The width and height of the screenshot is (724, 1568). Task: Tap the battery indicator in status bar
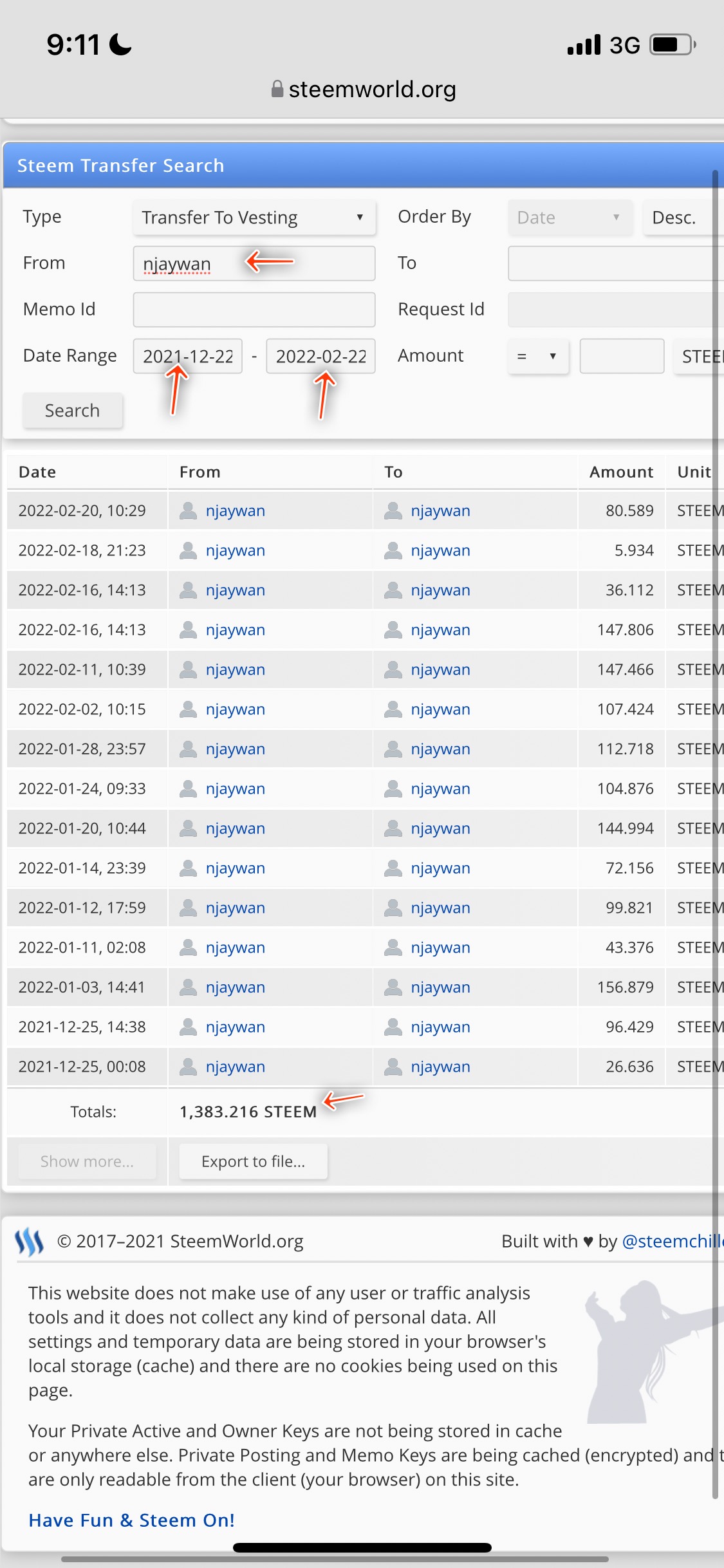673,45
